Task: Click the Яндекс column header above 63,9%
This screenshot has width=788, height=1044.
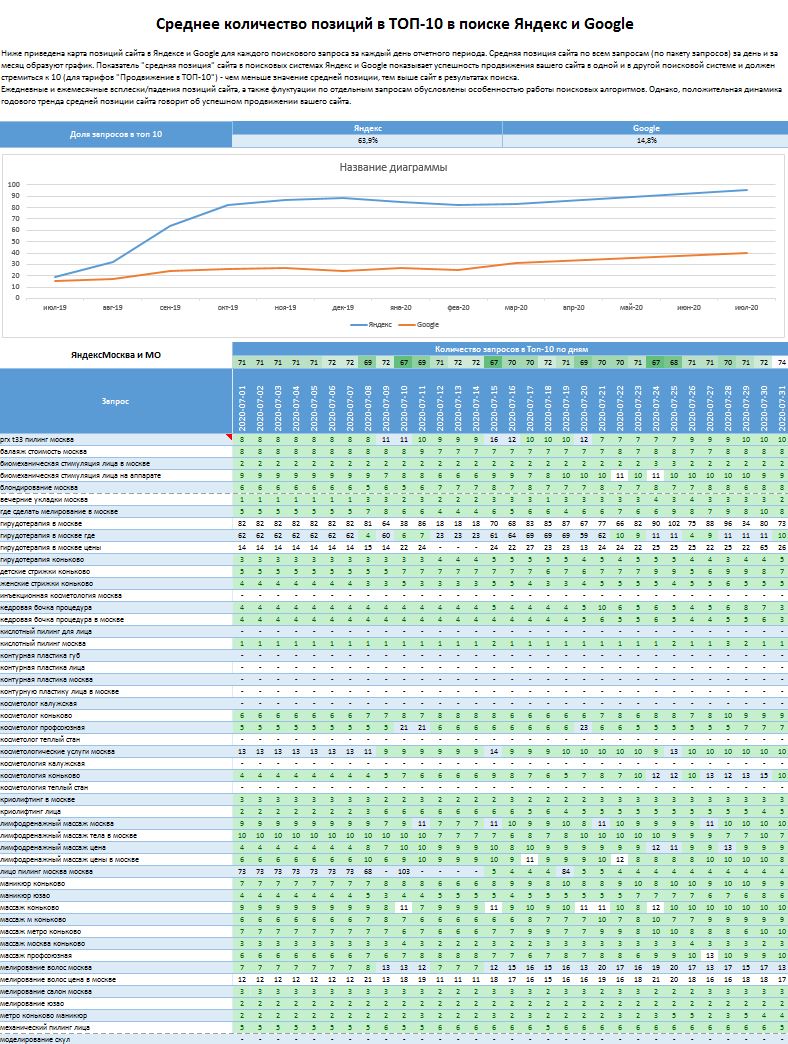Action: point(367,128)
